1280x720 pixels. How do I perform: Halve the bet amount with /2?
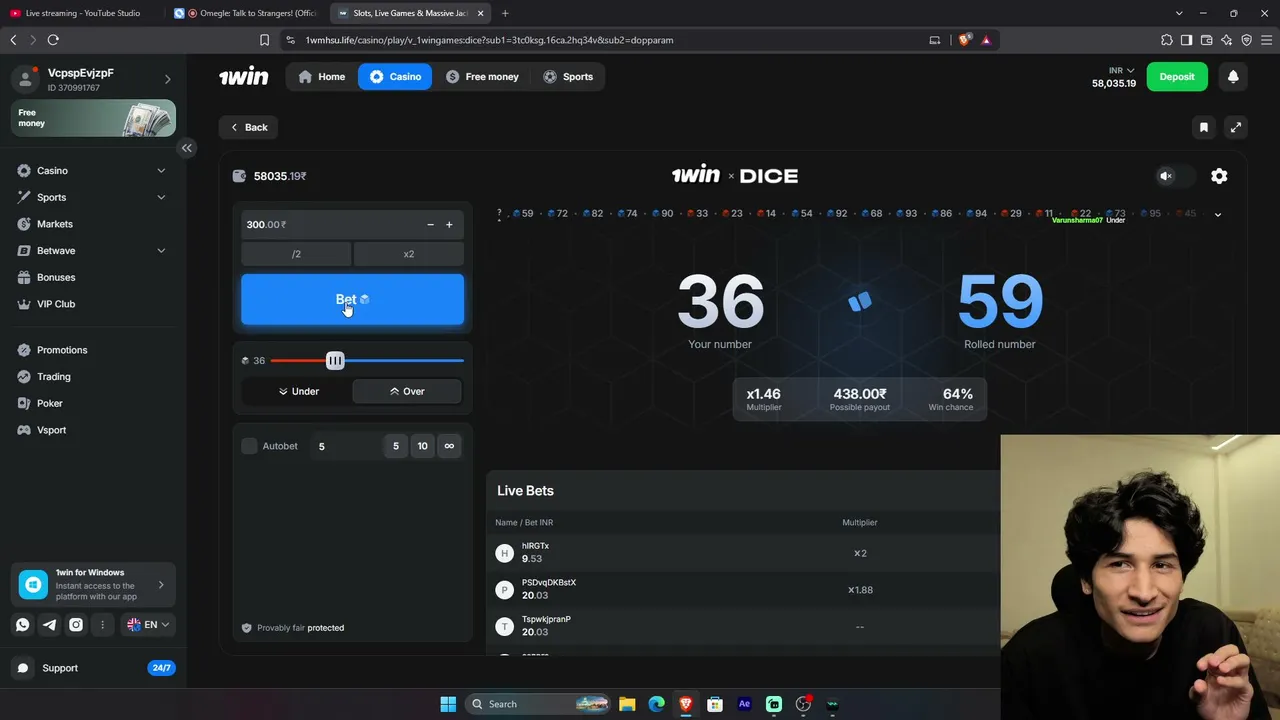(296, 254)
